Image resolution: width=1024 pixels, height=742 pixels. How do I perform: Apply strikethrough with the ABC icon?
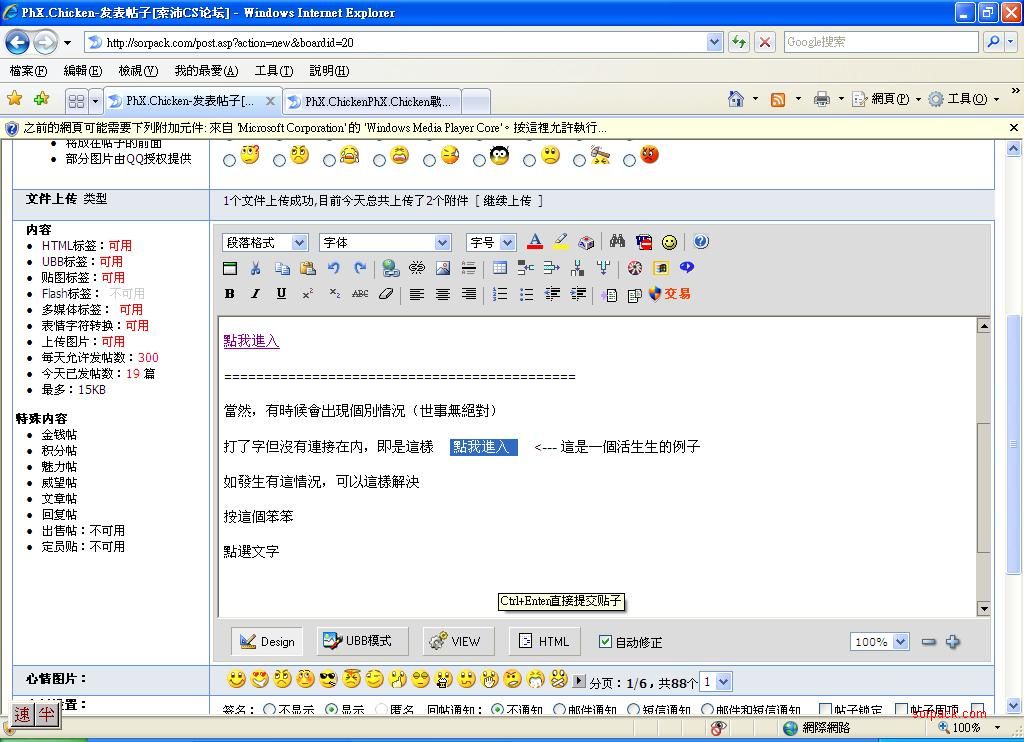[x=360, y=294]
